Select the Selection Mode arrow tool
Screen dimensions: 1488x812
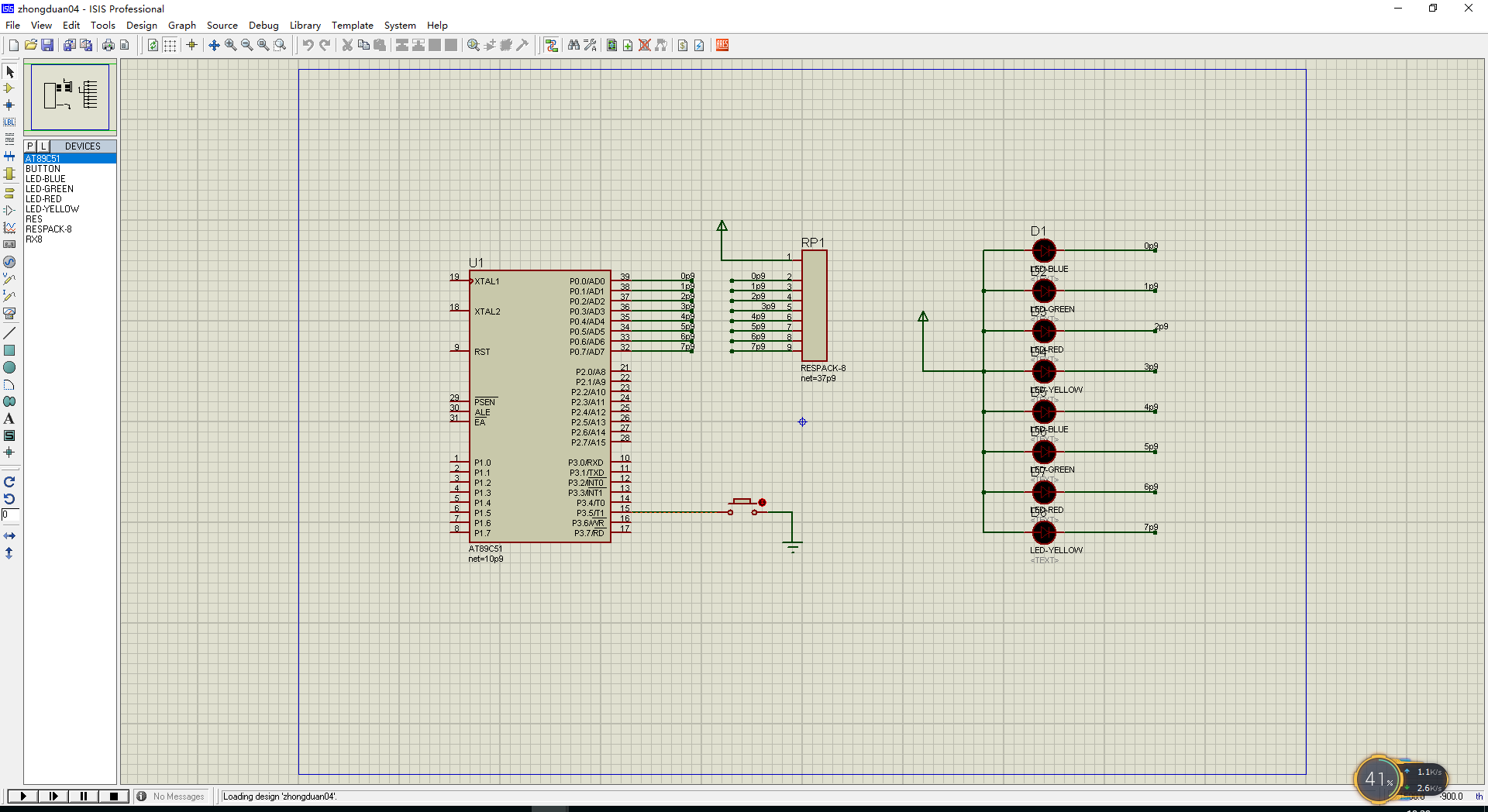coord(9,72)
